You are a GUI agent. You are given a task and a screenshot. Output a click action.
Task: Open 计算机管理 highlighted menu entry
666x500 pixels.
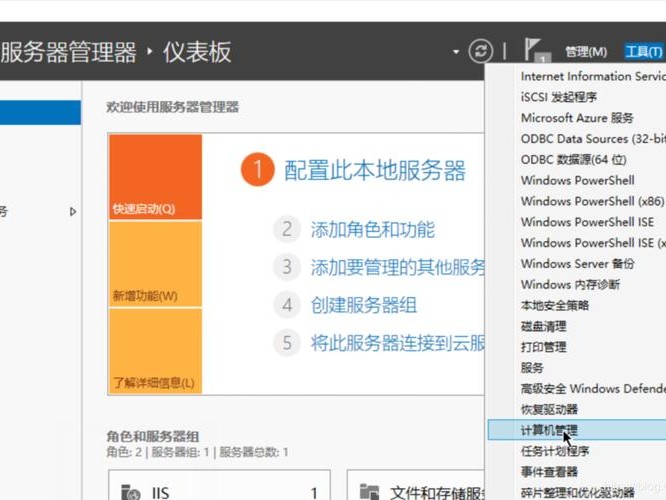click(577, 430)
